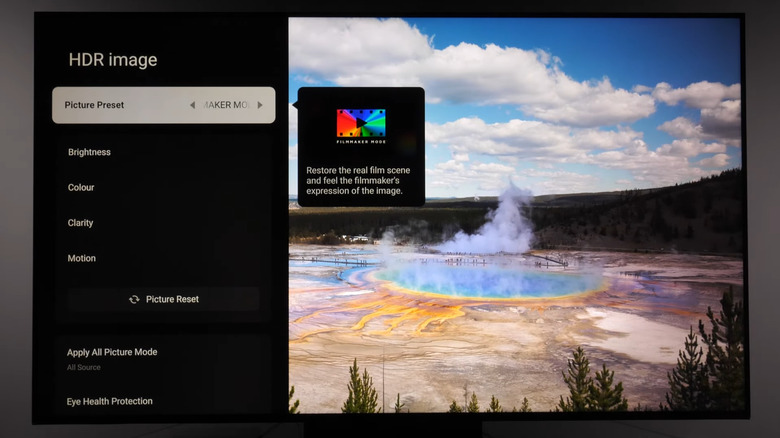Select previous Picture Preset with left arrow
780x438 pixels.
tap(193, 105)
